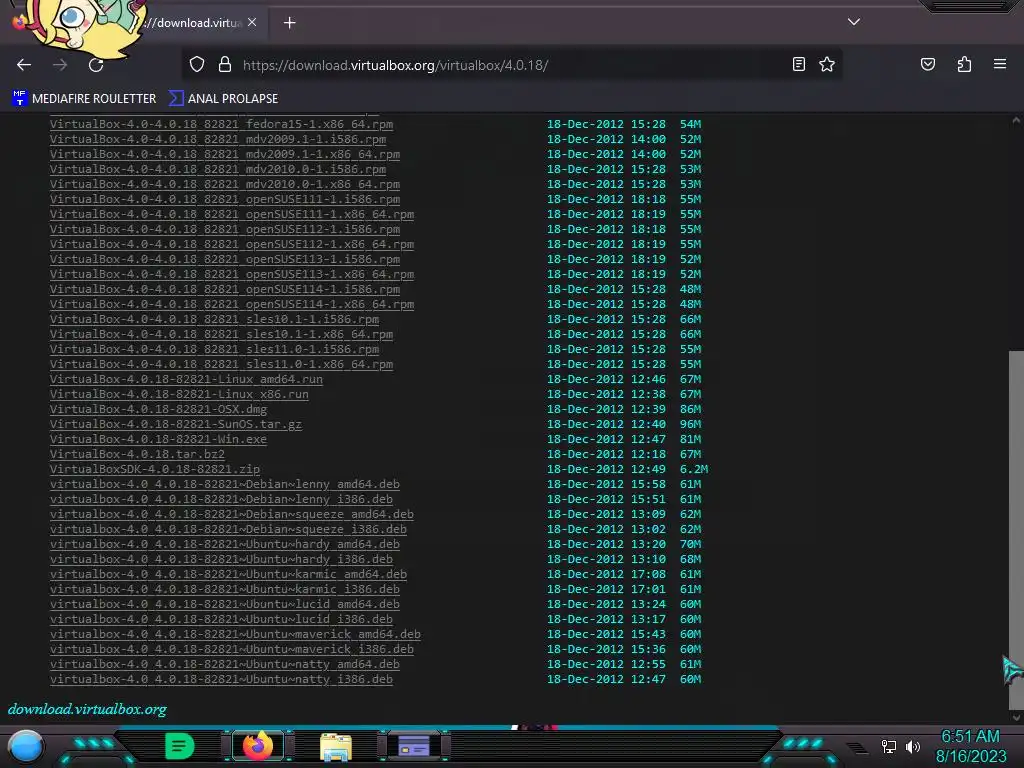Viewport: 1024px width, 768px height.
Task: Open the Debian~lenny_amd64.deb link
Action: tap(225, 485)
